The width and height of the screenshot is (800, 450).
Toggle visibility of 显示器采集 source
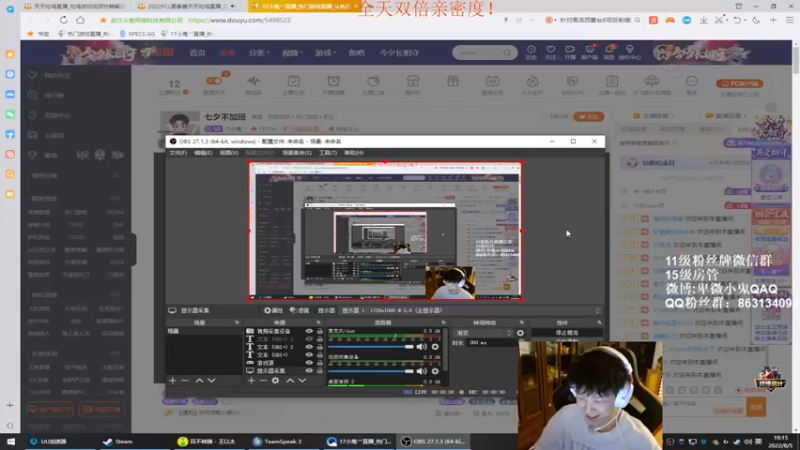(x=309, y=370)
